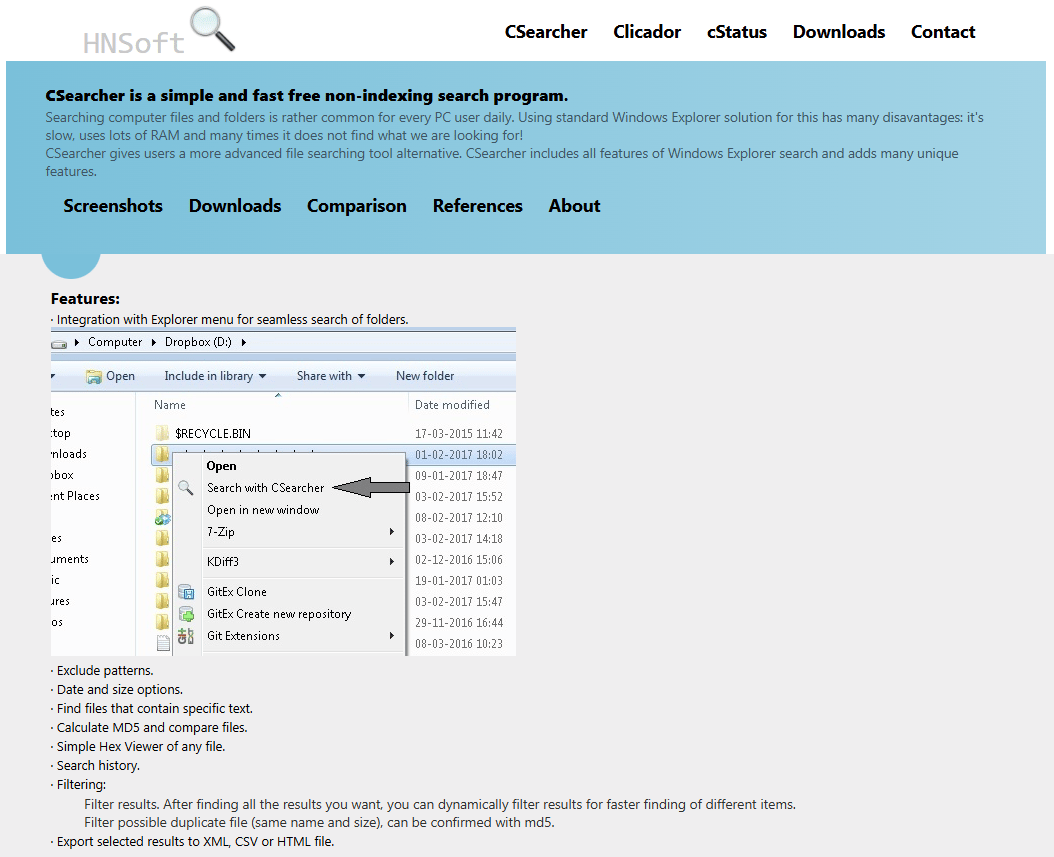Click the Export selected results line

click(x=195, y=842)
